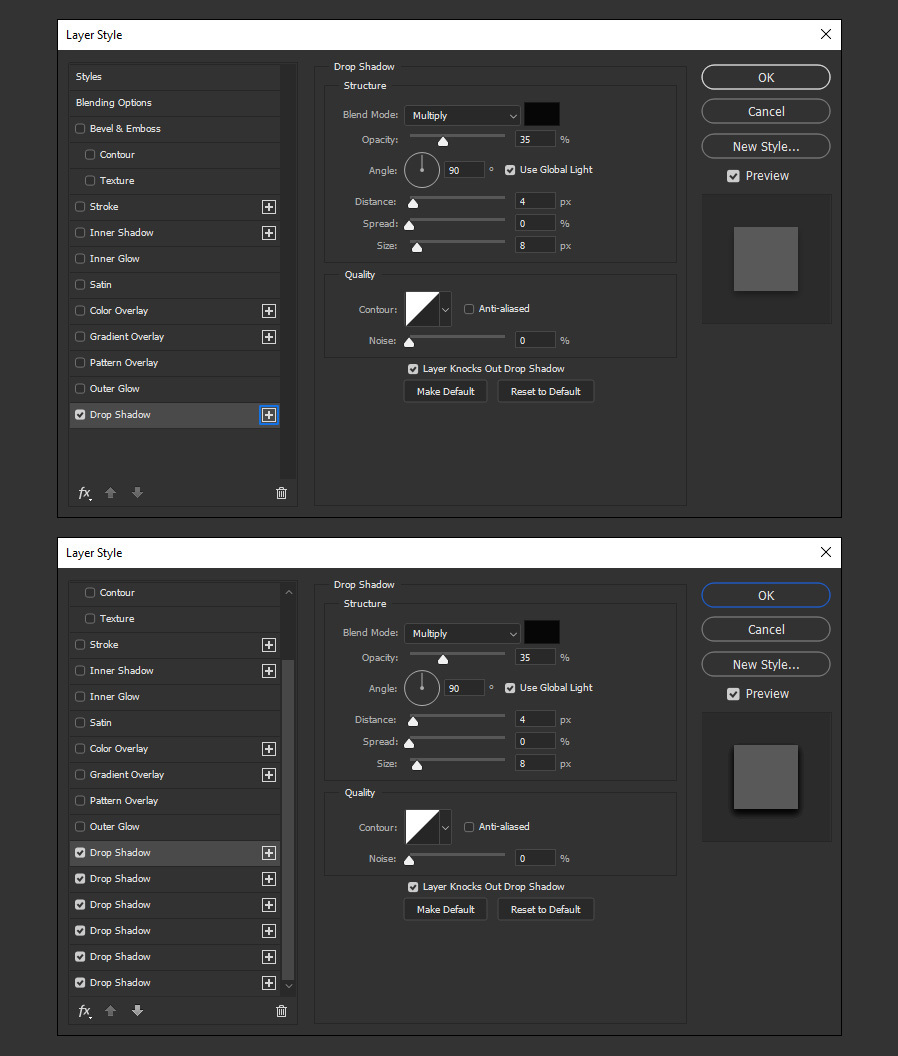Toggle Layer Knocks Out Drop Shadow in the lower dialog
This screenshot has width=898, height=1056.
click(413, 887)
